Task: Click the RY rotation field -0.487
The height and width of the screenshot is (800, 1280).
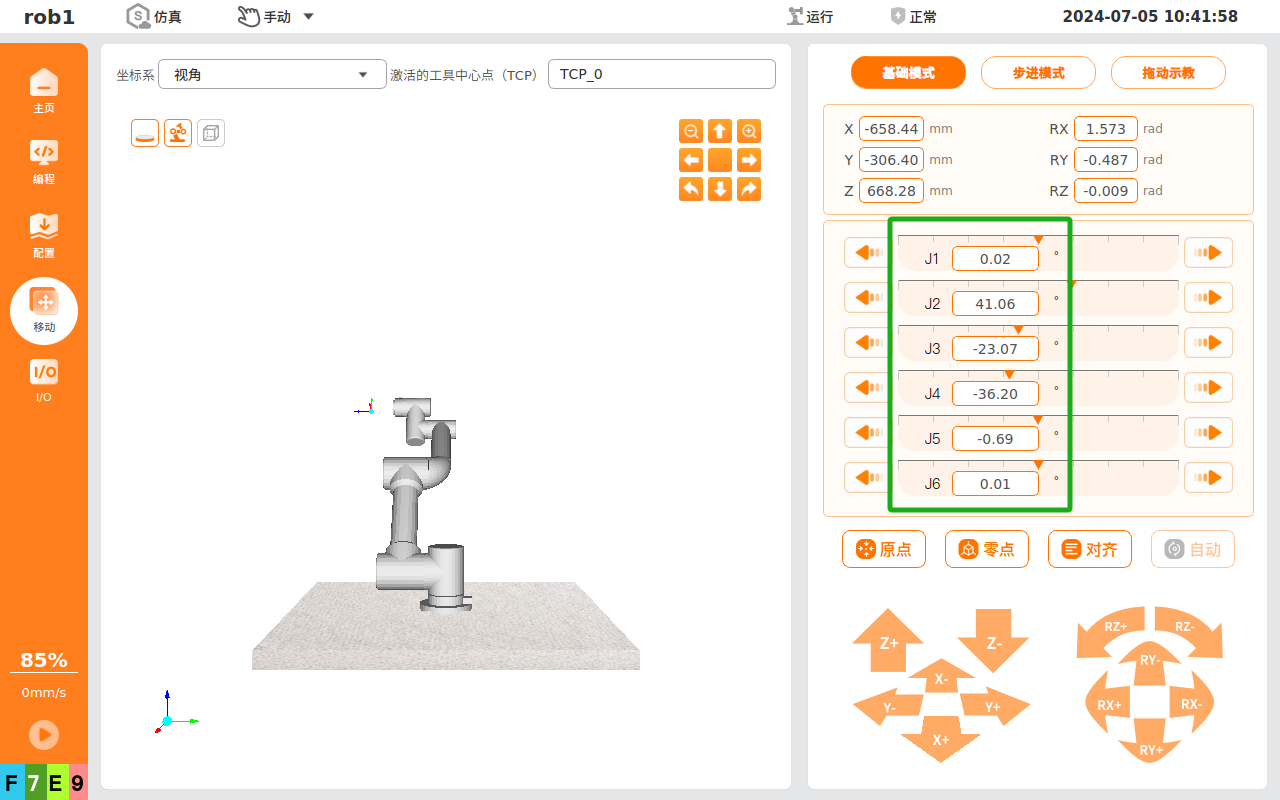Action: (1106, 160)
